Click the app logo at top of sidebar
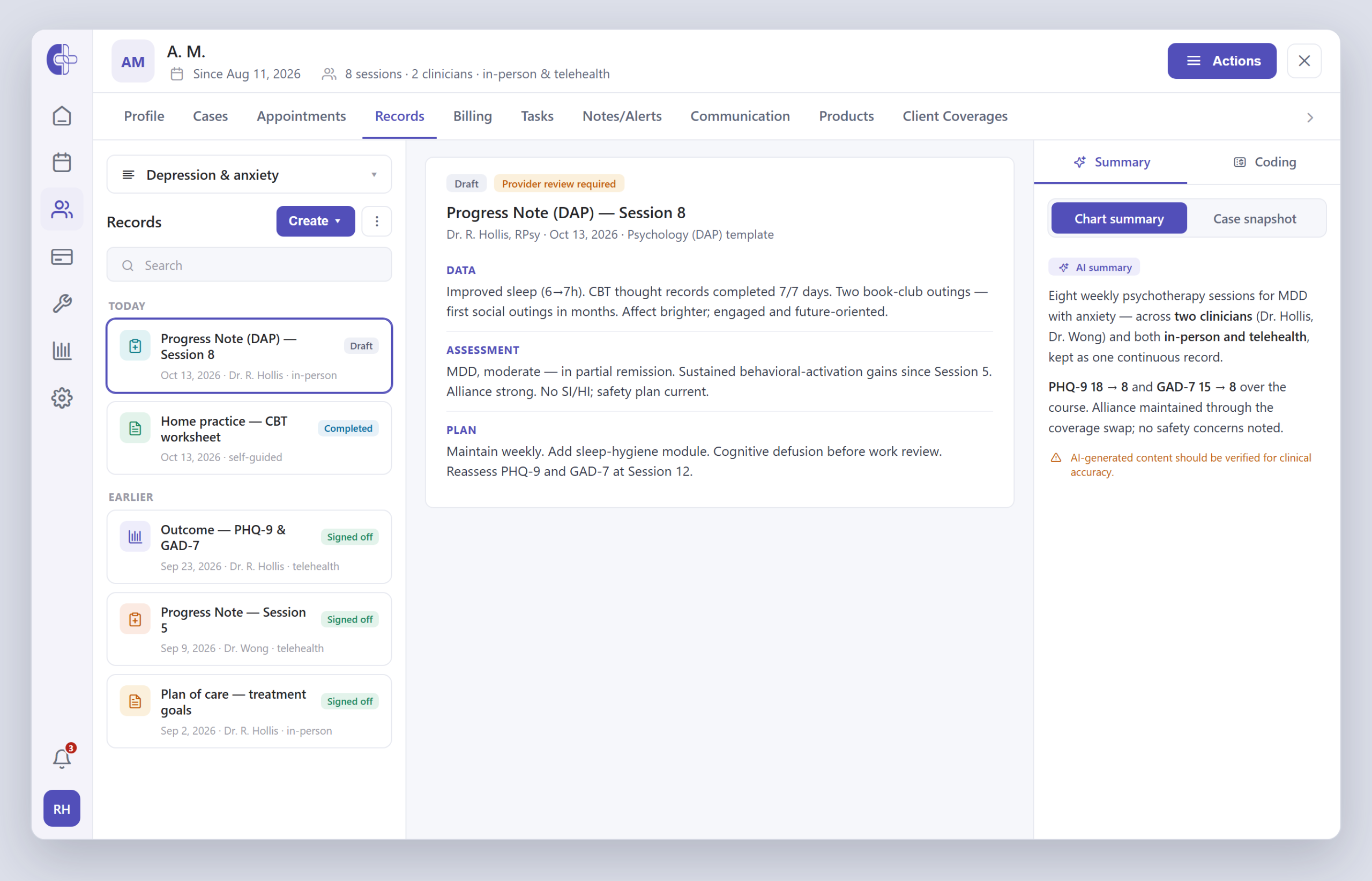The image size is (1372, 881). tap(62, 59)
